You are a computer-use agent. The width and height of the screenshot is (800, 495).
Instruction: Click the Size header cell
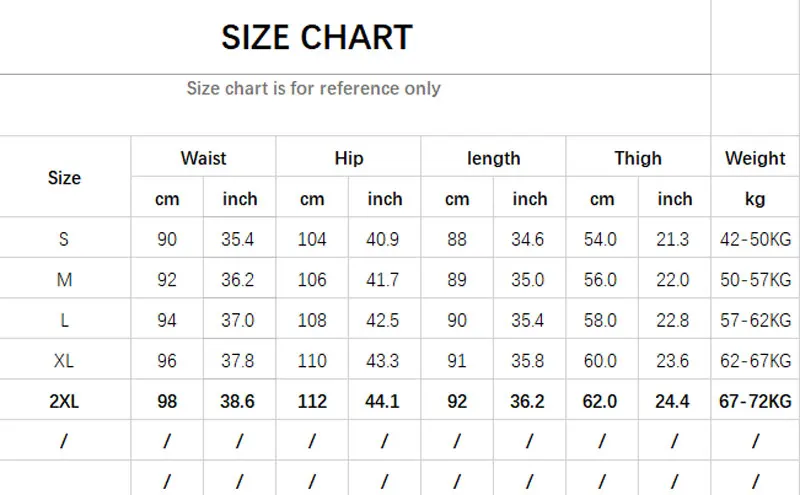(64, 178)
